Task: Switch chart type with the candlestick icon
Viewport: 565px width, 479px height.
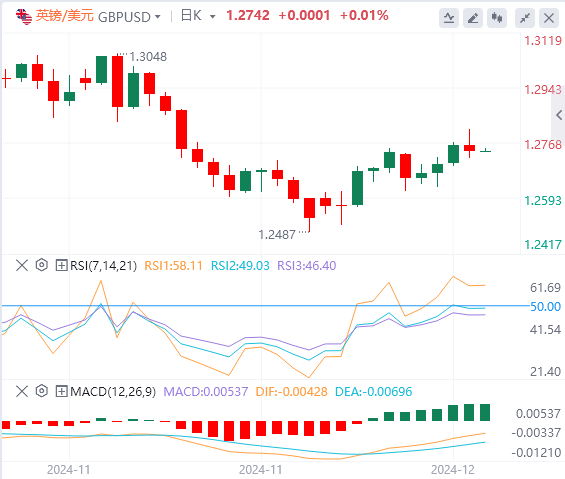Action: 497,18
